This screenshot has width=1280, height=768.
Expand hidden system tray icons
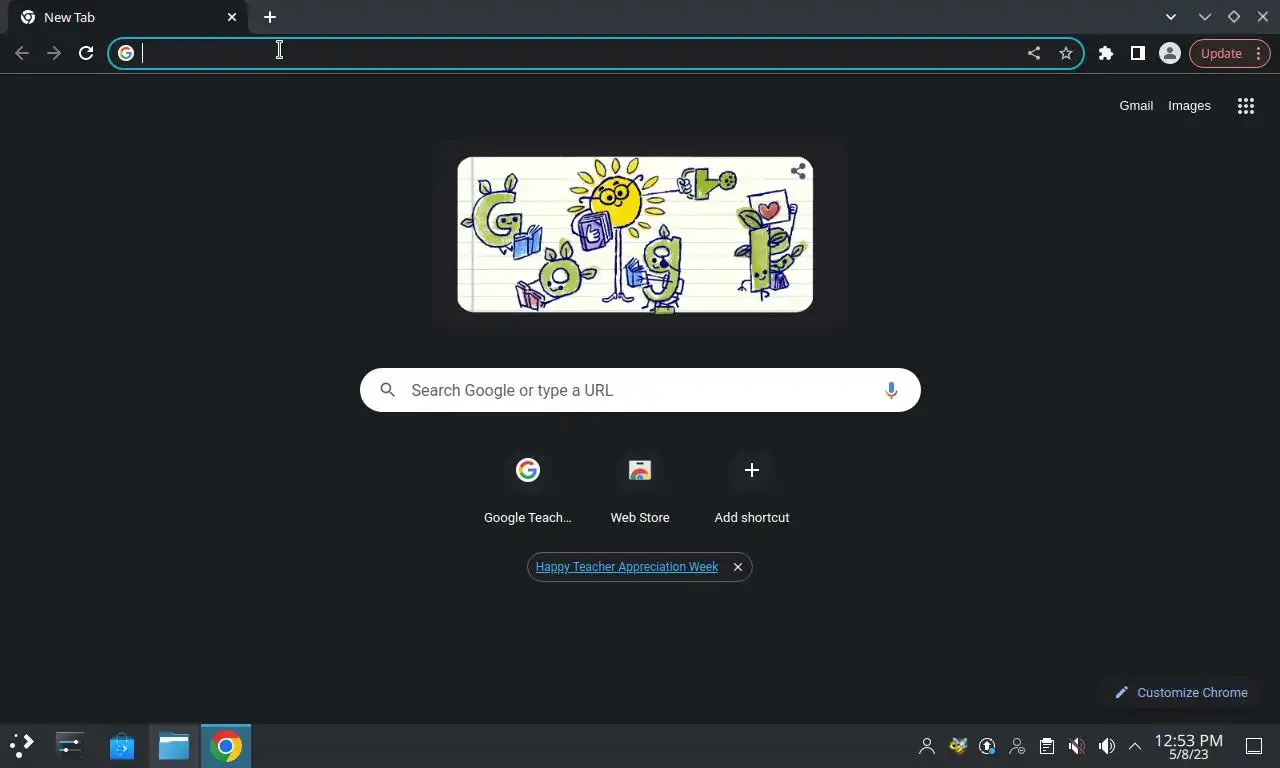(1135, 746)
